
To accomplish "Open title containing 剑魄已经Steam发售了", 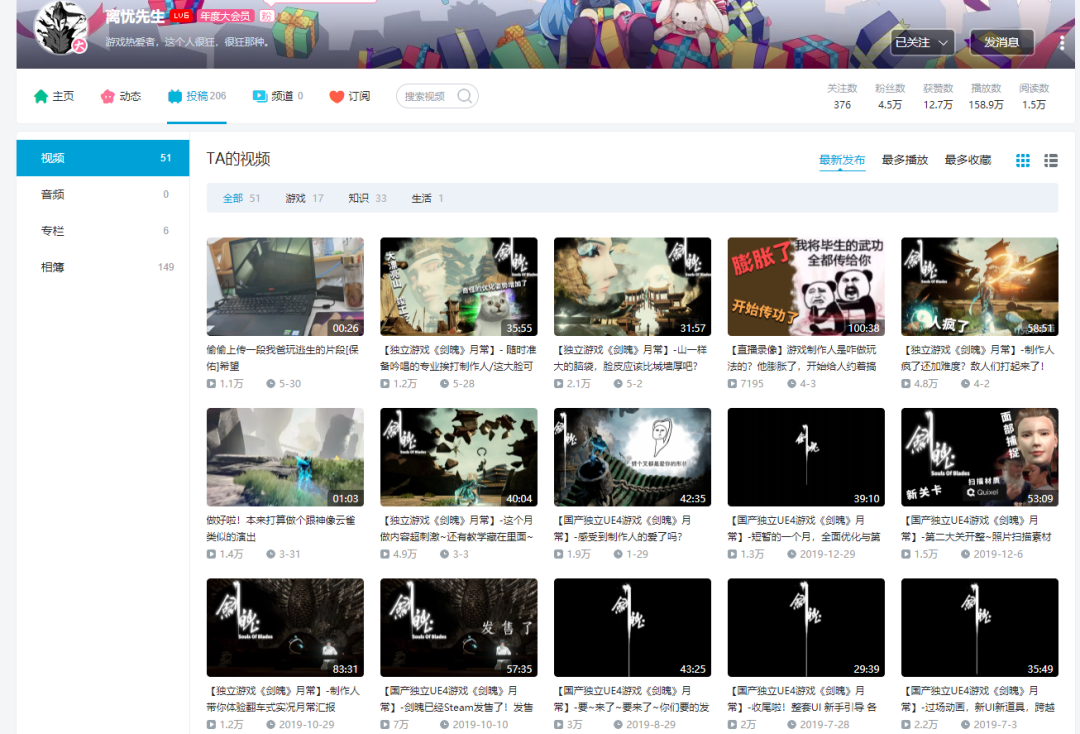I will pyautogui.click(x=457, y=699).
